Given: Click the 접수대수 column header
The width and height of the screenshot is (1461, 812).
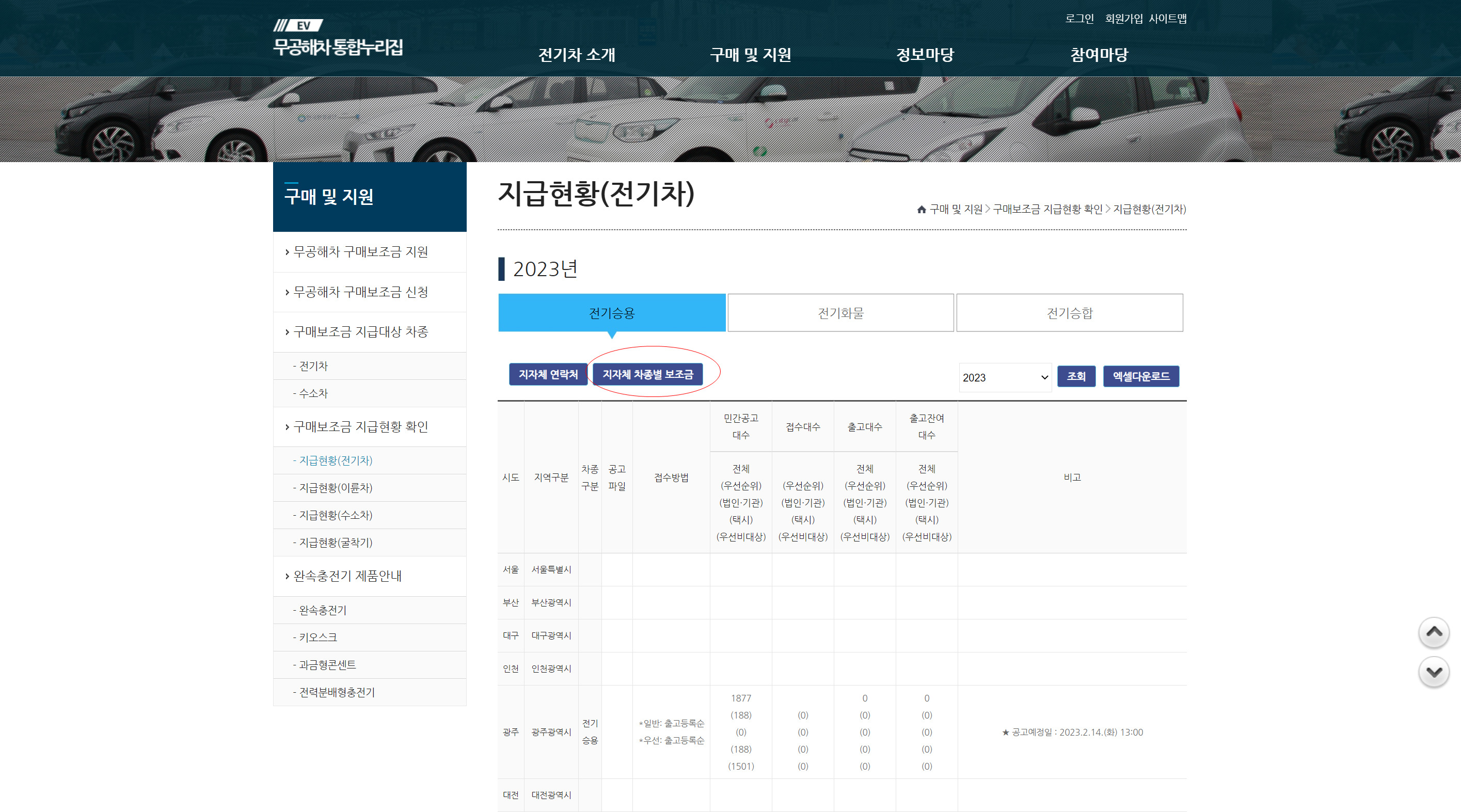Looking at the screenshot, I should coord(803,426).
